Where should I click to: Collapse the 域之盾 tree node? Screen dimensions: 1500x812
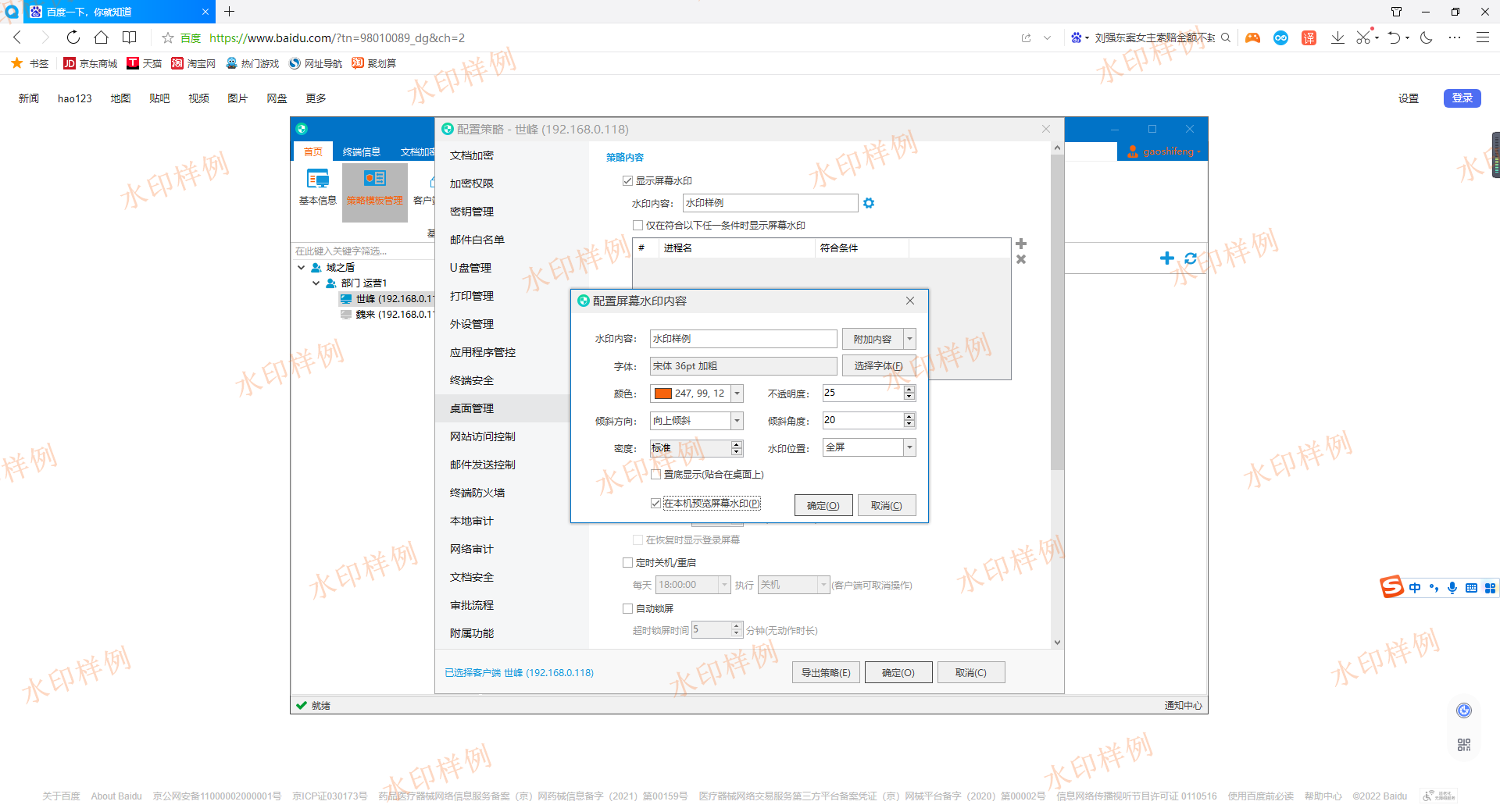tap(302, 268)
